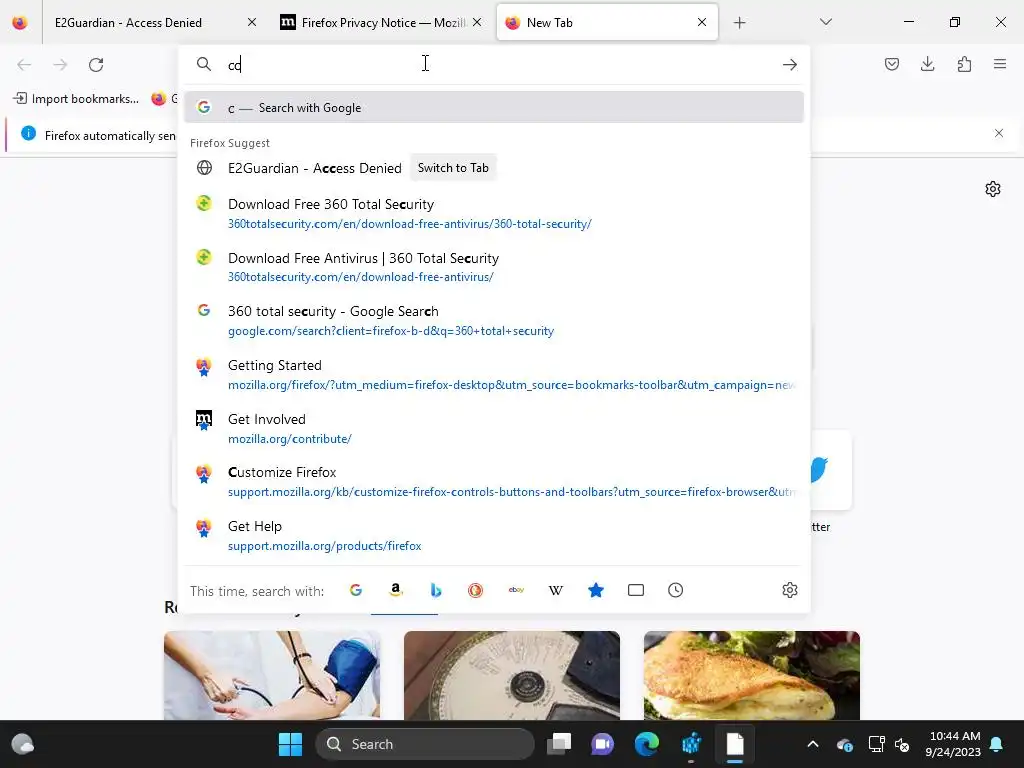The image size is (1024, 768).
Task: Select the New Tab tab
Action: pyautogui.click(x=607, y=23)
